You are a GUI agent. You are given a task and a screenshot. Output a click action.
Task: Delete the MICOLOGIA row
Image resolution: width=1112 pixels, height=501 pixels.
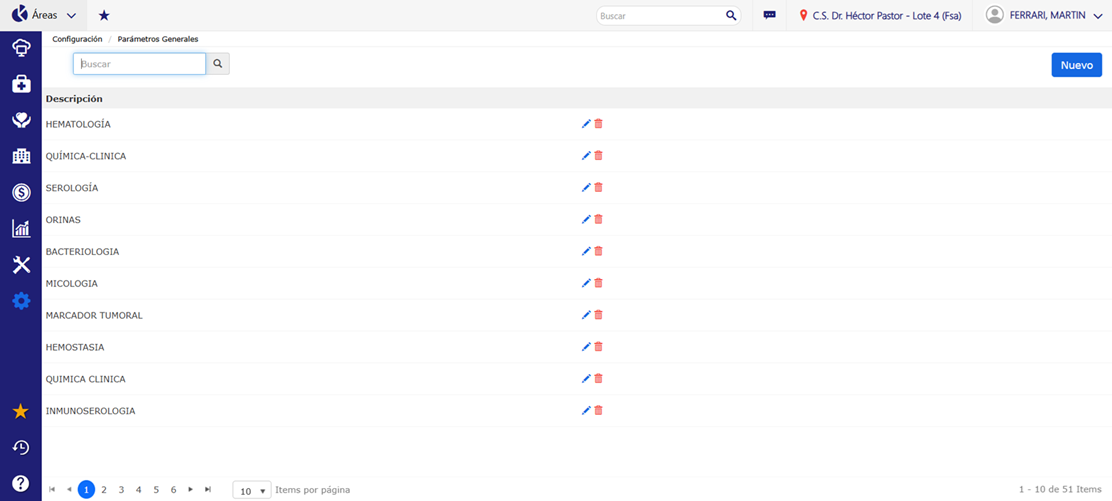click(x=598, y=283)
